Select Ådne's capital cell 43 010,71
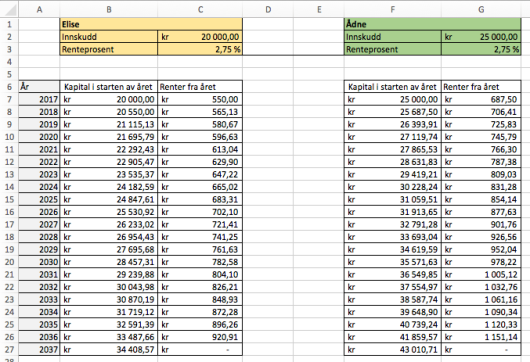 point(393,349)
